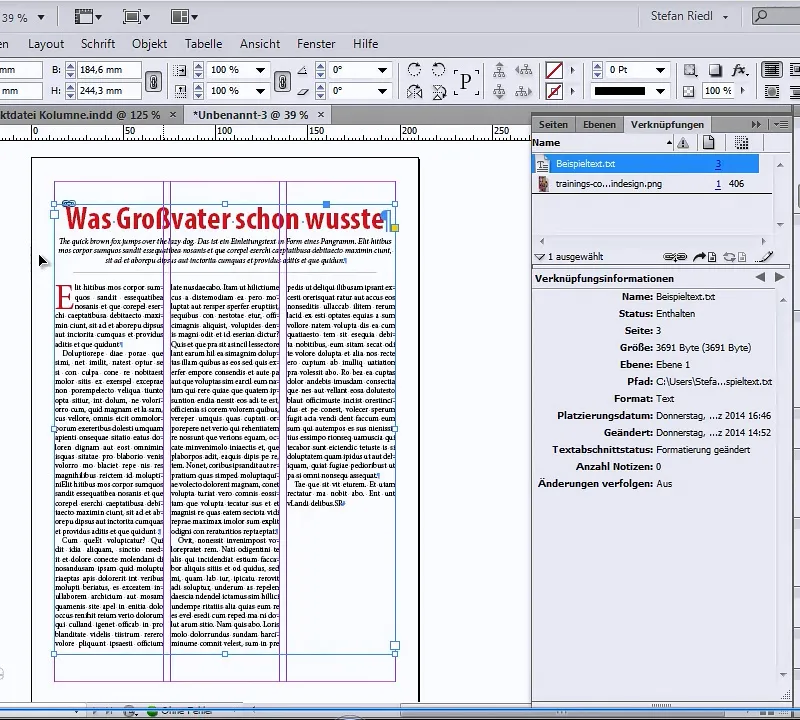
Task: Click the shear angle icon
Action: (303, 92)
